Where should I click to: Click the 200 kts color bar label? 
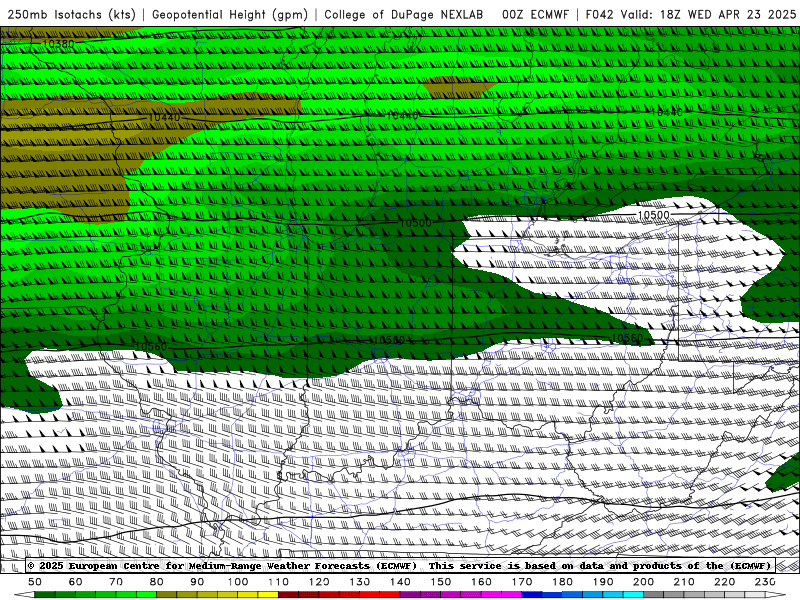click(644, 582)
